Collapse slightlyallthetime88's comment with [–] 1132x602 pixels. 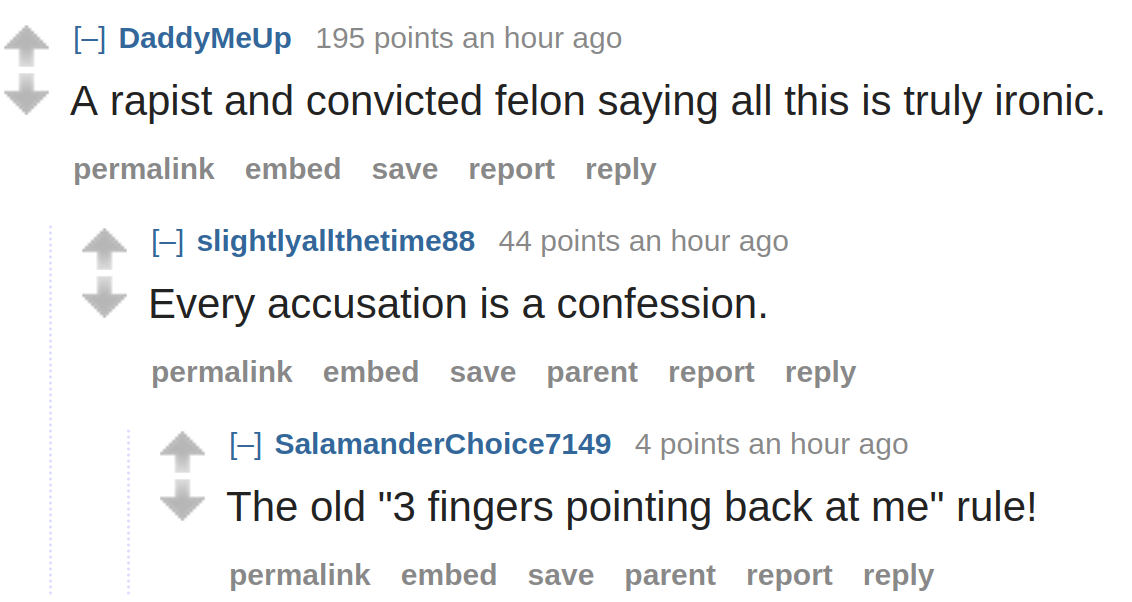(167, 241)
